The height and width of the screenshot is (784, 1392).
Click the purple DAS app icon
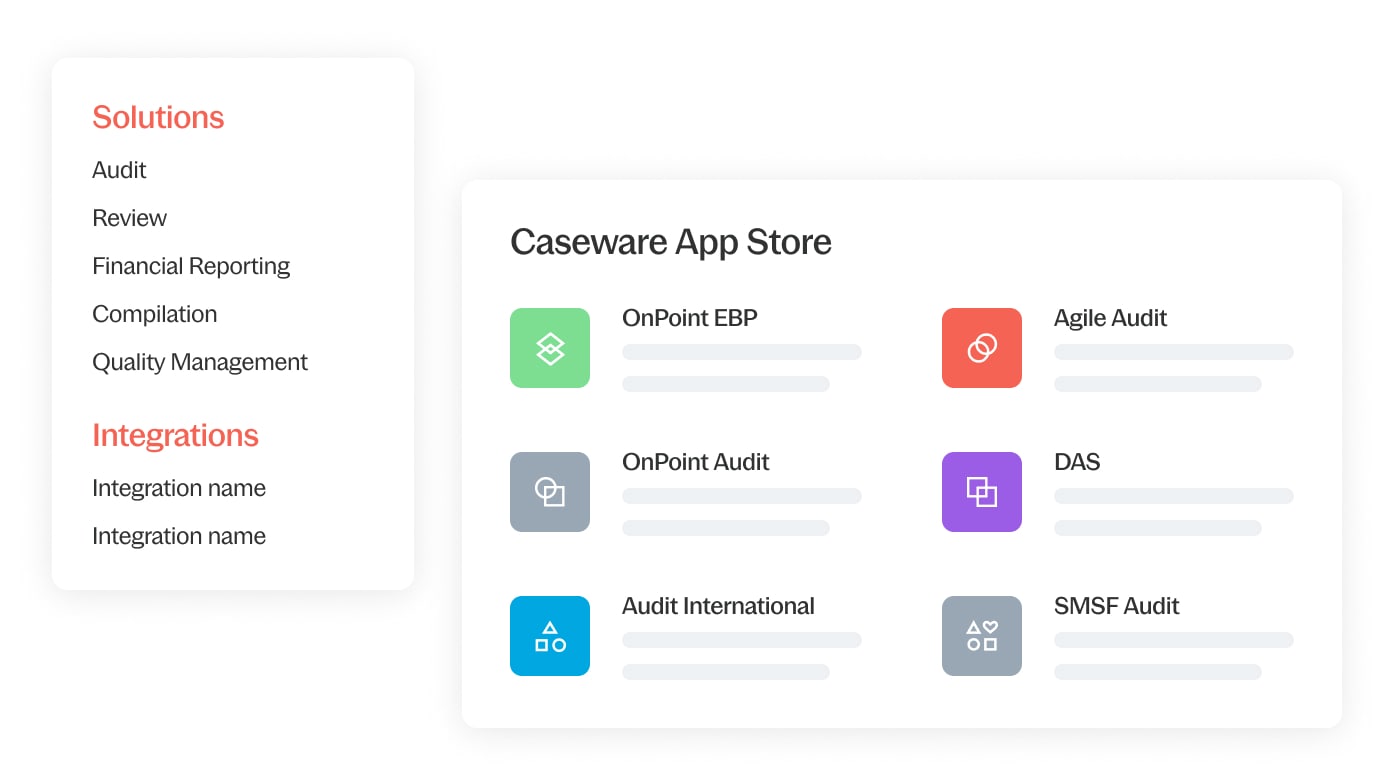pyautogui.click(x=982, y=492)
